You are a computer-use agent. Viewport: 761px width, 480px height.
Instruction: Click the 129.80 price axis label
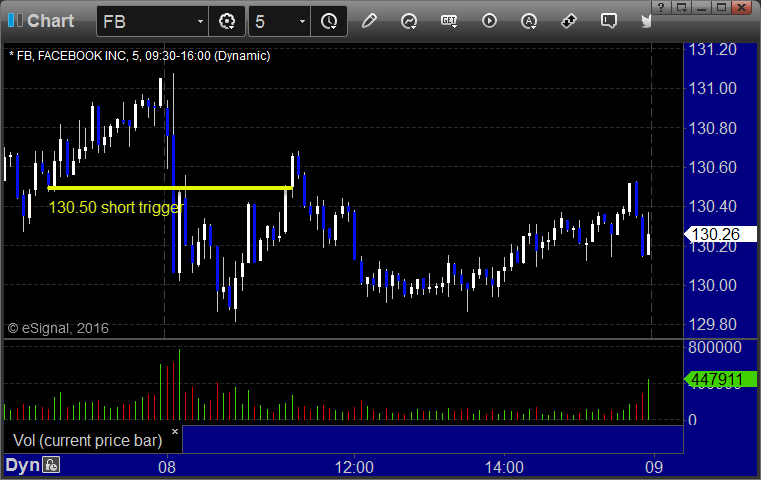pos(712,324)
